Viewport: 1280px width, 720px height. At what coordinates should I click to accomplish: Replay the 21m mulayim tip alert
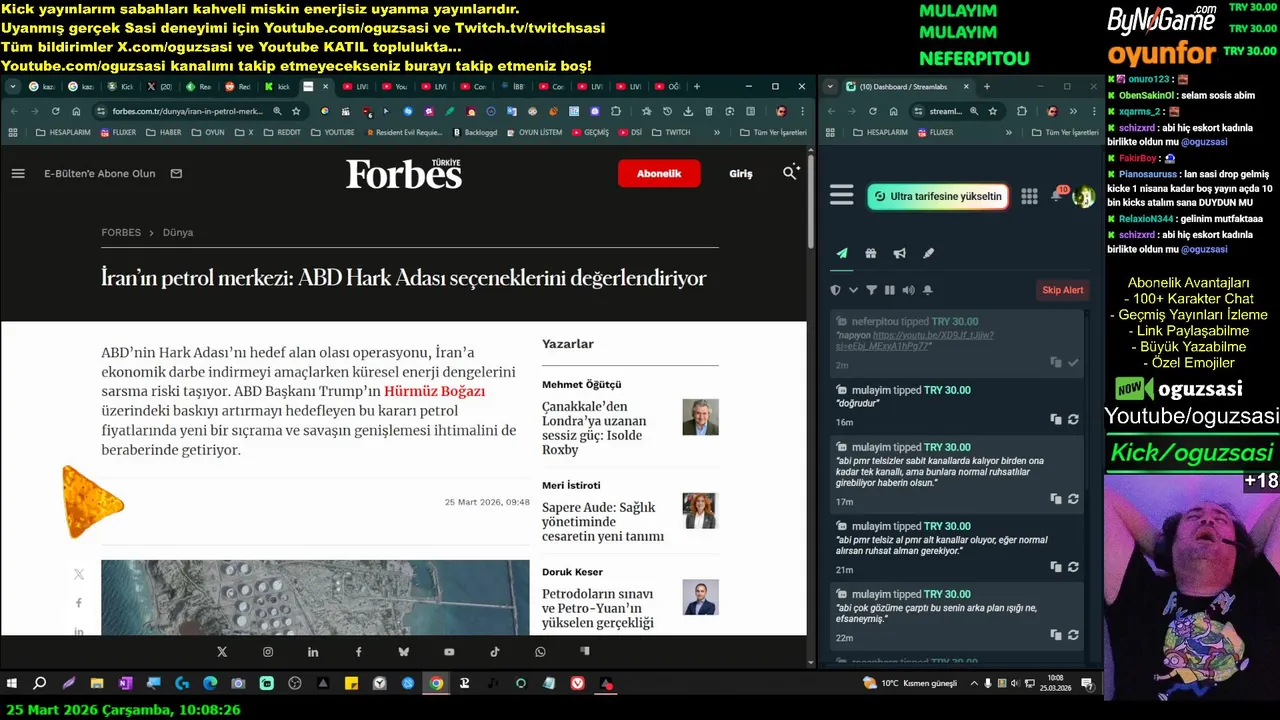(1073, 567)
